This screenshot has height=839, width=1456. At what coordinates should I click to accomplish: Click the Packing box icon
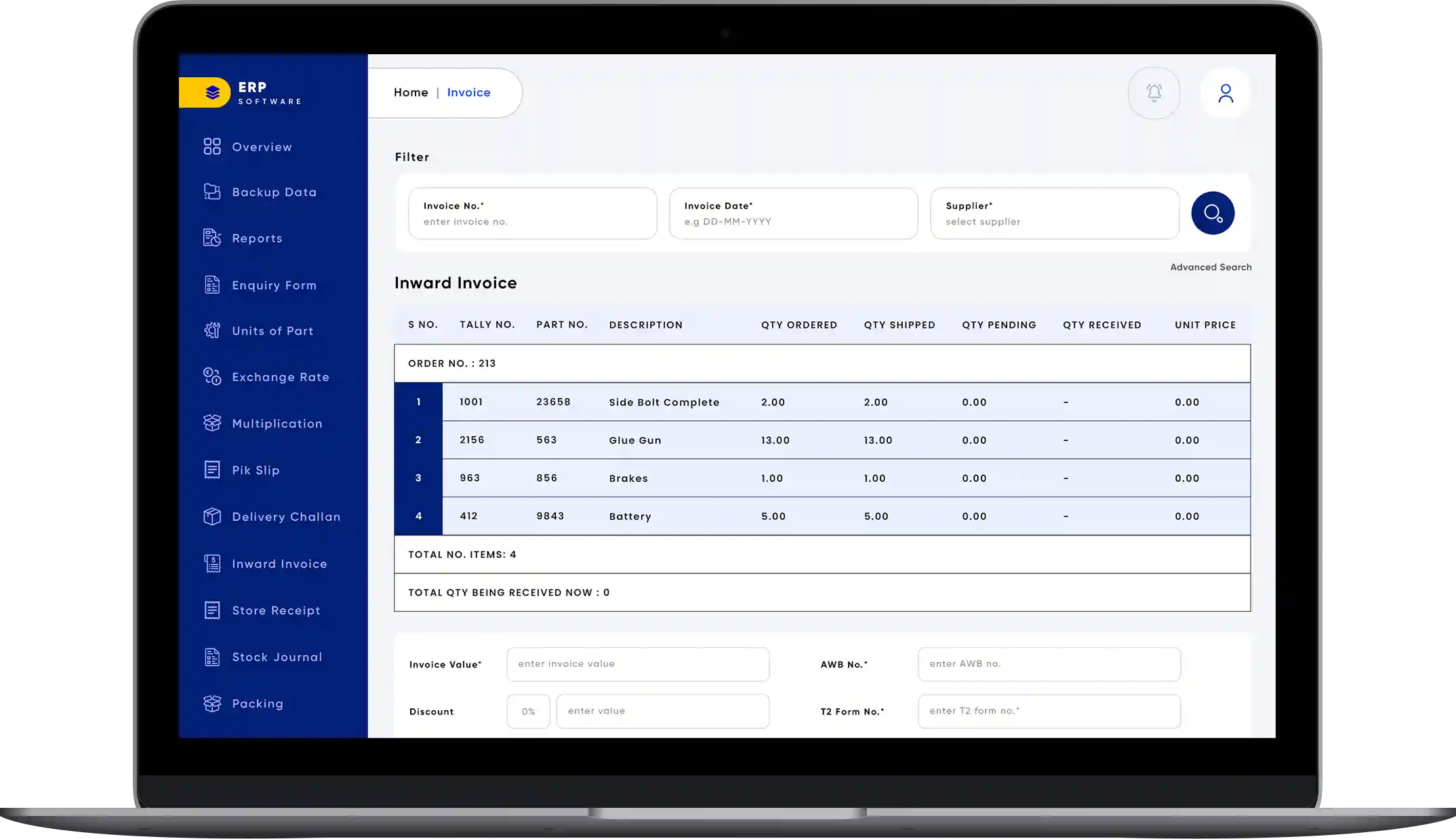point(212,703)
